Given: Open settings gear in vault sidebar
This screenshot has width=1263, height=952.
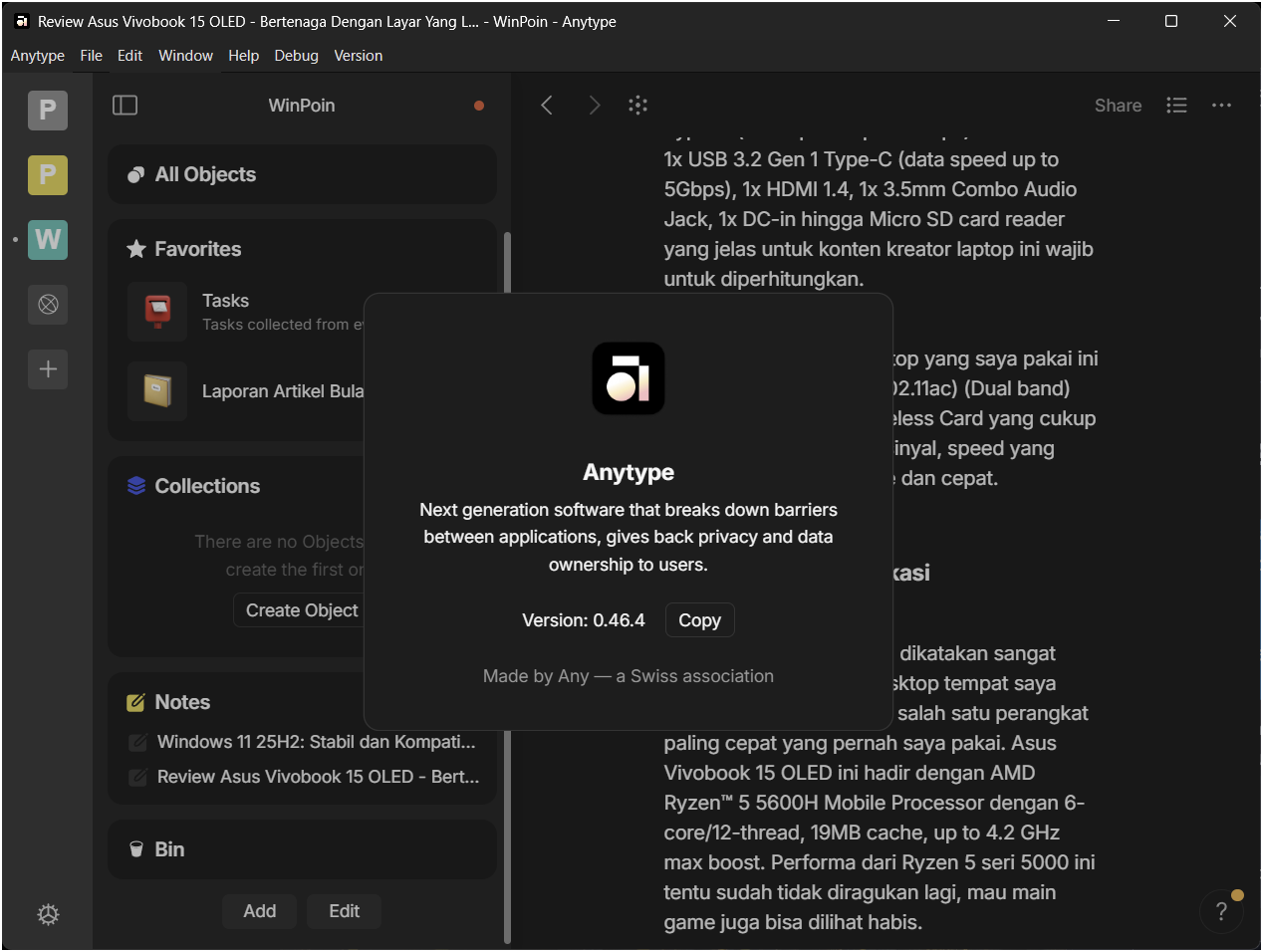Looking at the screenshot, I should (x=48, y=914).
